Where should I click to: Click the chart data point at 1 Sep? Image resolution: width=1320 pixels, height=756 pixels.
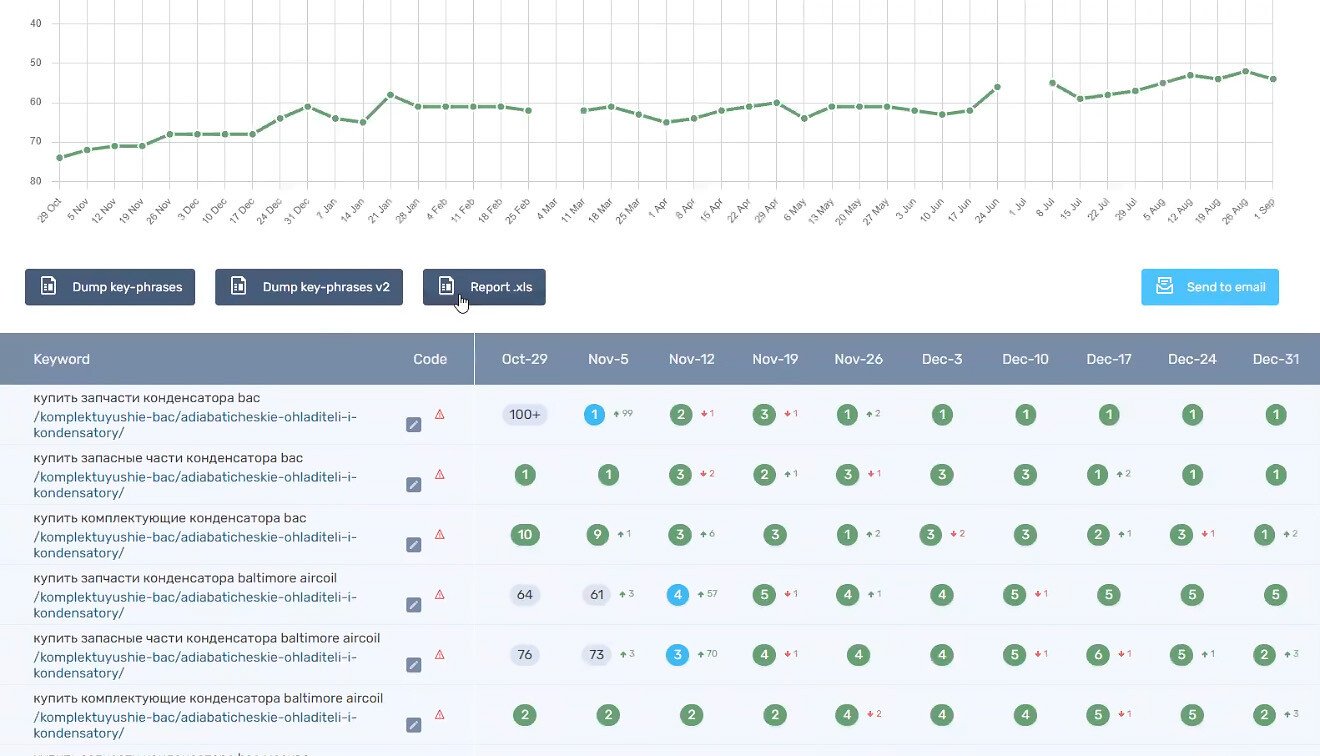(x=1273, y=79)
